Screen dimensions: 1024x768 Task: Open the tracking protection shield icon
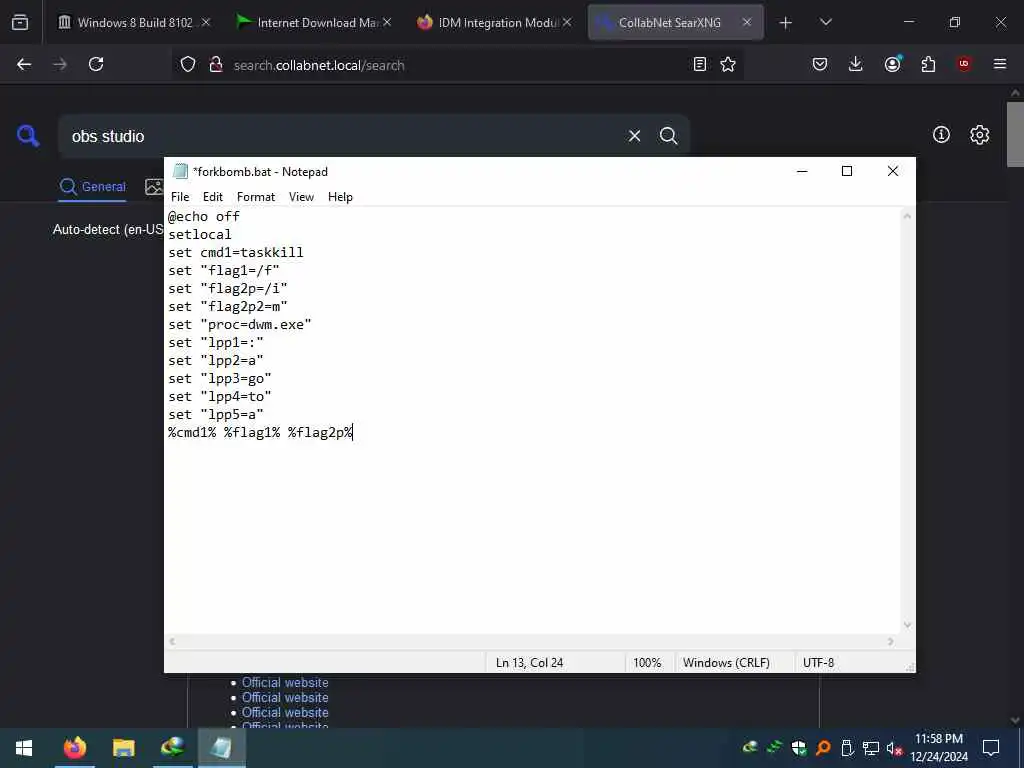coord(188,64)
